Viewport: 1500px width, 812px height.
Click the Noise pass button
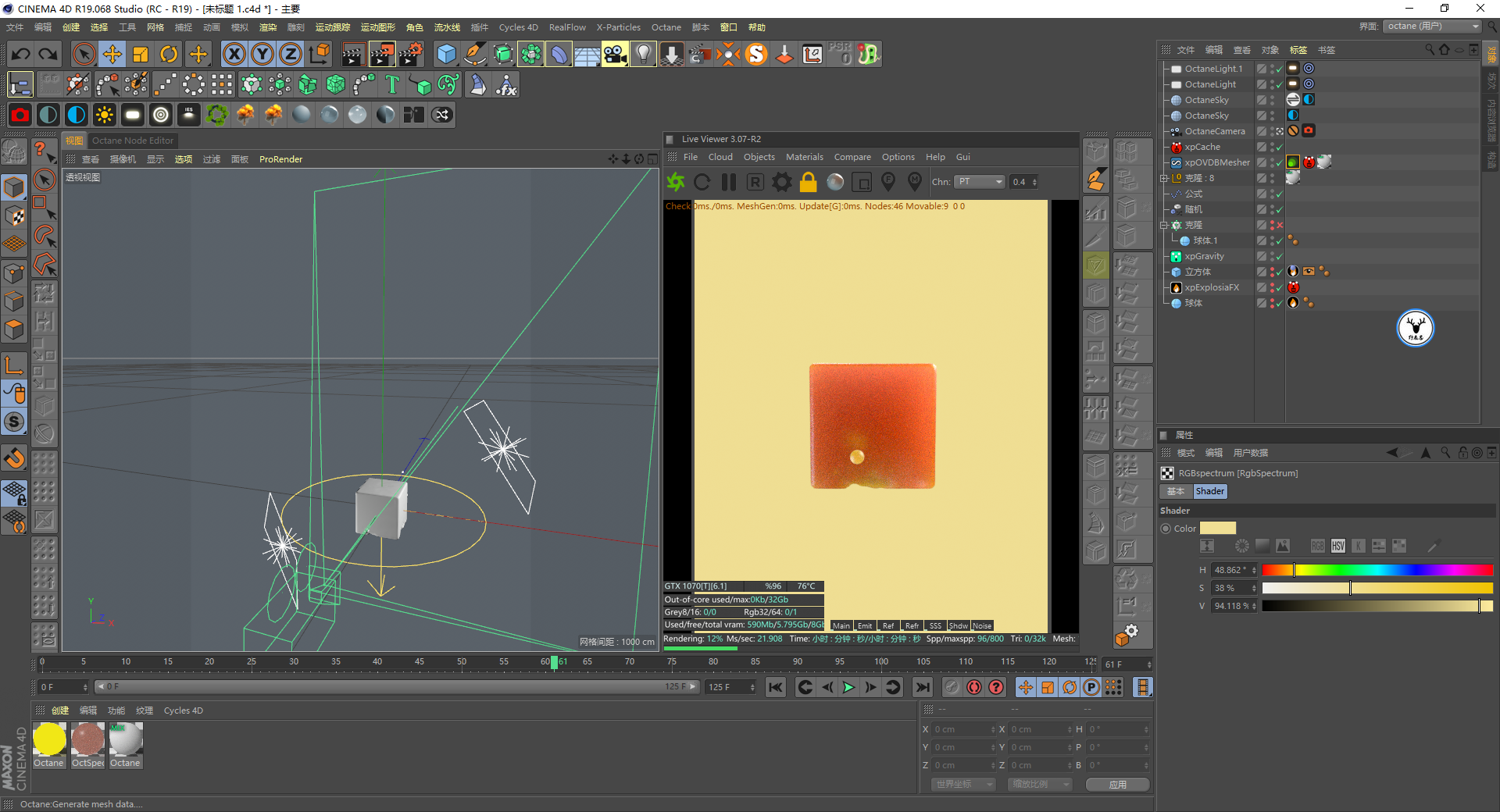click(x=982, y=625)
